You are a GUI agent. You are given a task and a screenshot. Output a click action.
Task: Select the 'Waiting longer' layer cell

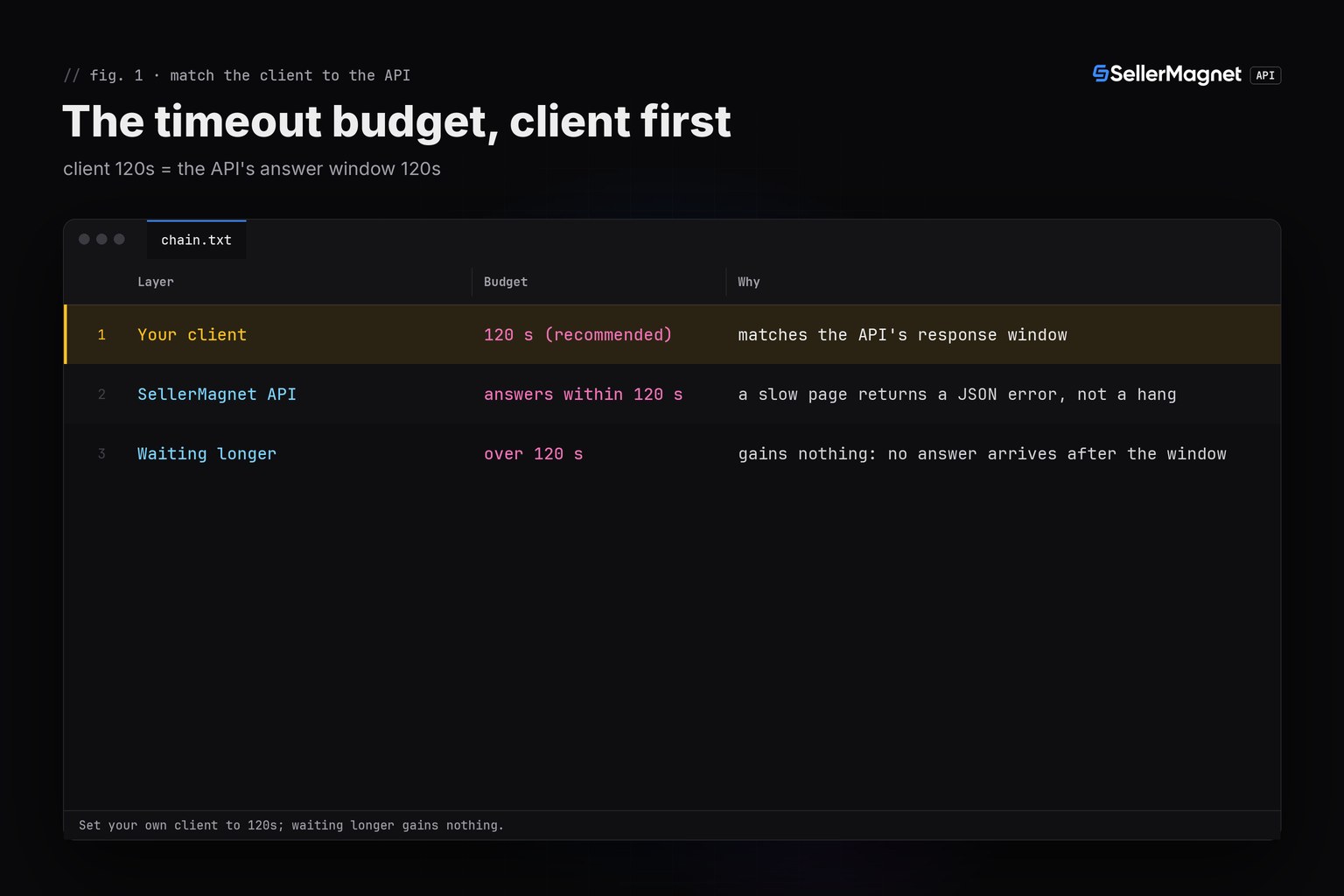coord(207,453)
